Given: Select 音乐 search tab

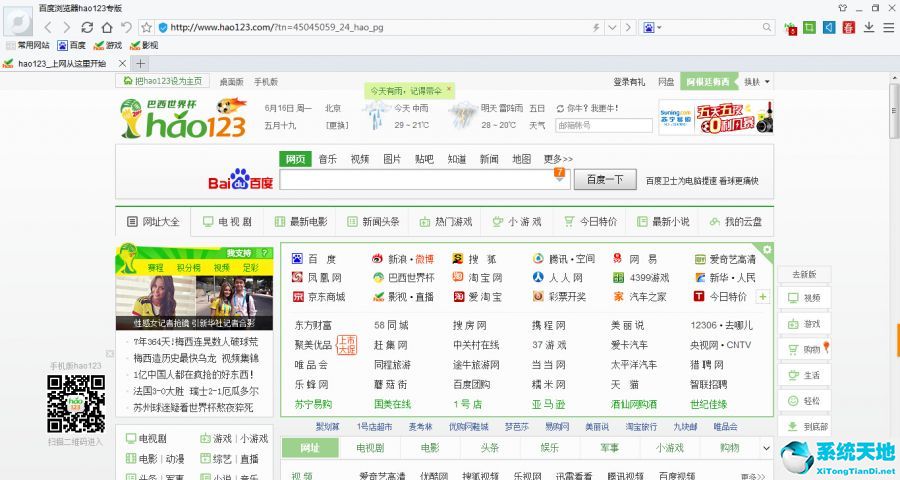Looking at the screenshot, I should (328, 159).
